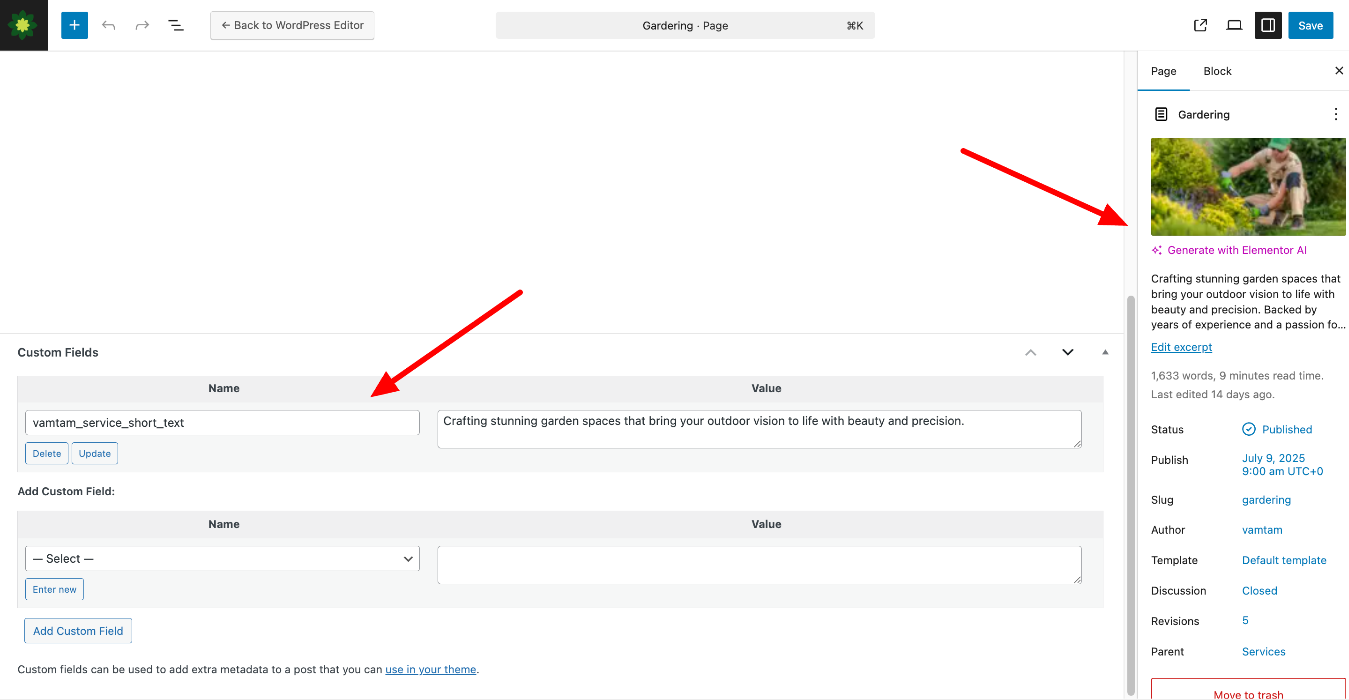Change Default template setting
The height and width of the screenshot is (700, 1349).
pos(1284,561)
